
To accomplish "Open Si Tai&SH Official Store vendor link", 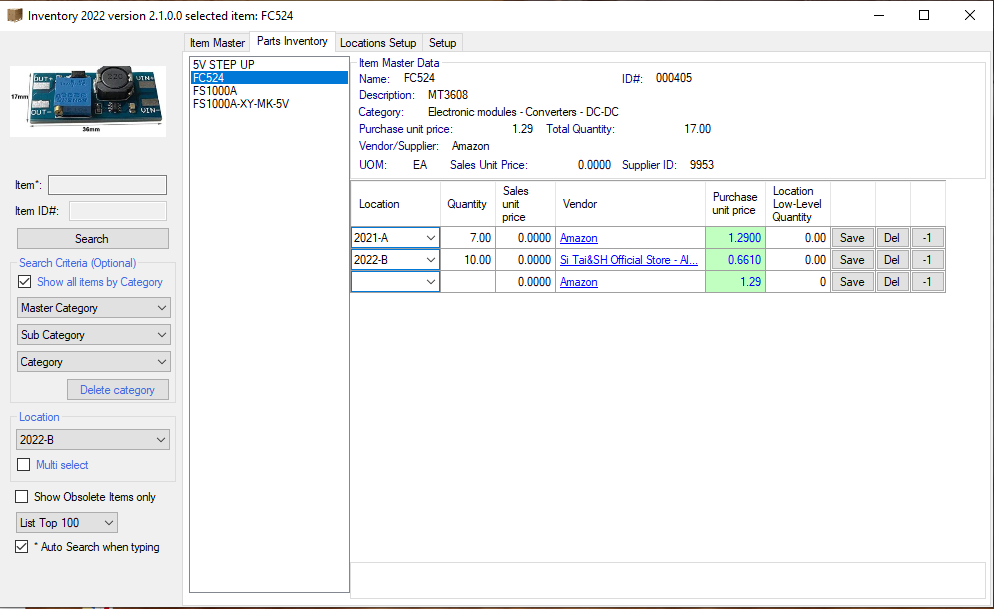I will click(628, 260).
